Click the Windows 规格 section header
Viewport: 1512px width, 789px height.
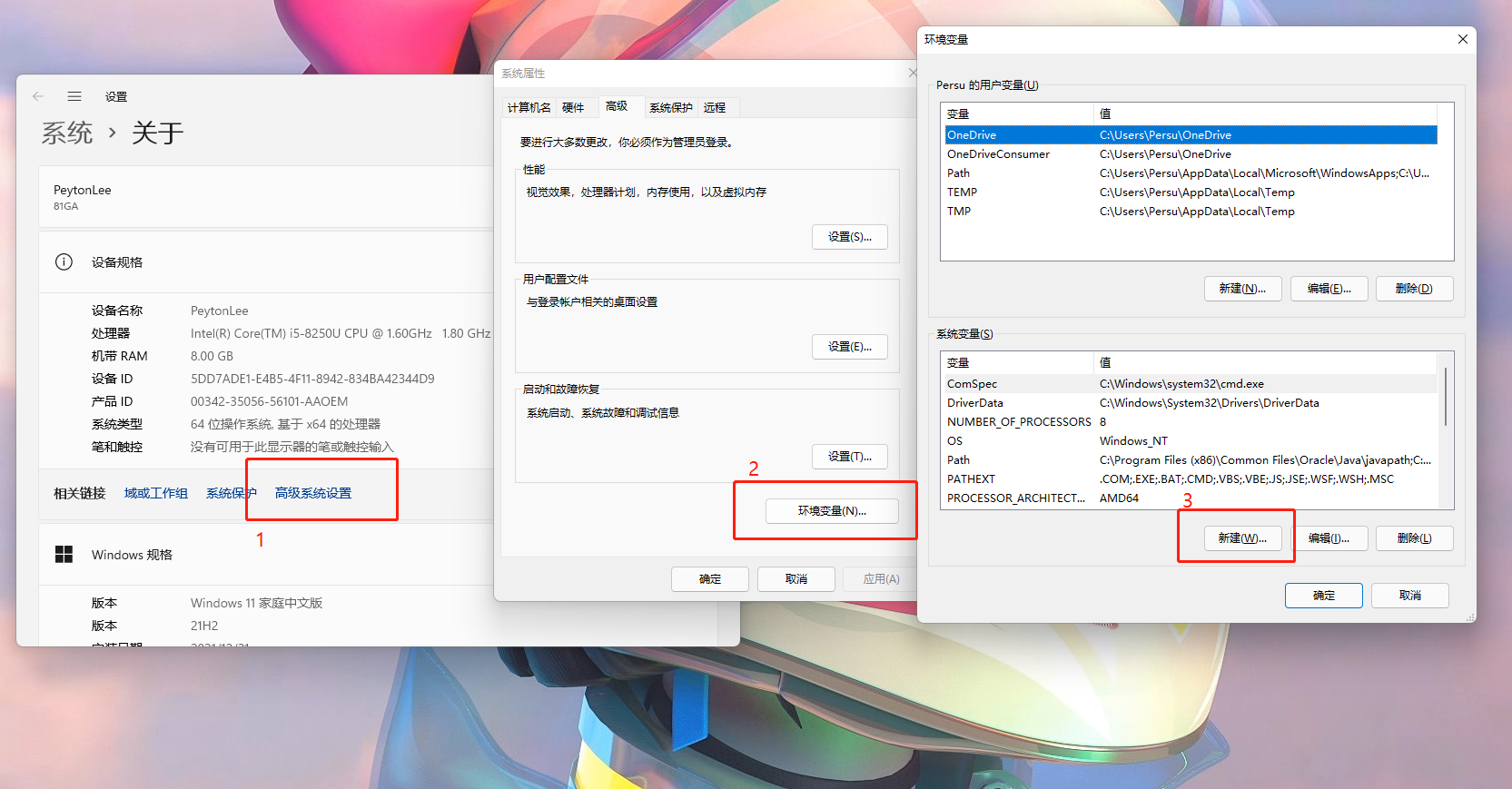(132, 555)
